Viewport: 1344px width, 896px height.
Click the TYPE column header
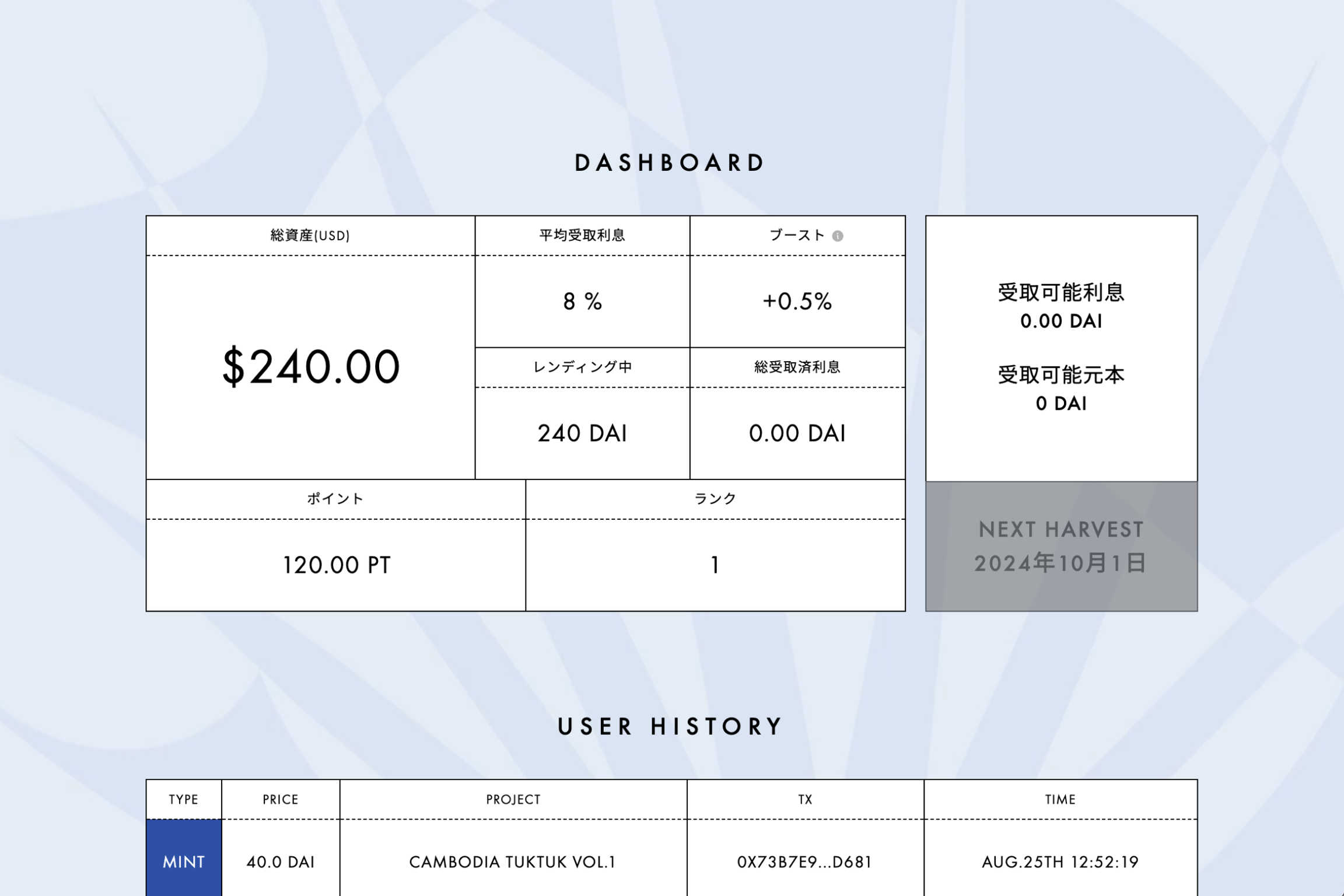[184, 799]
